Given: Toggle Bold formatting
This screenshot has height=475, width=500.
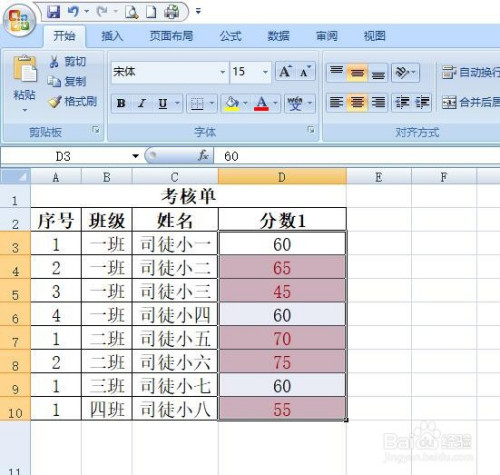Looking at the screenshot, I should pyautogui.click(x=121, y=104).
